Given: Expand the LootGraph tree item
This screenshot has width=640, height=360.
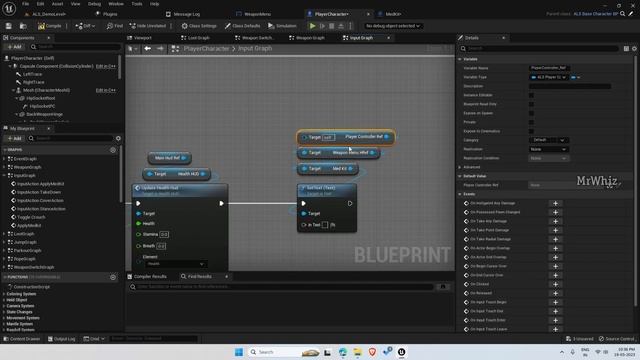Looking at the screenshot, I should (x=4, y=234).
